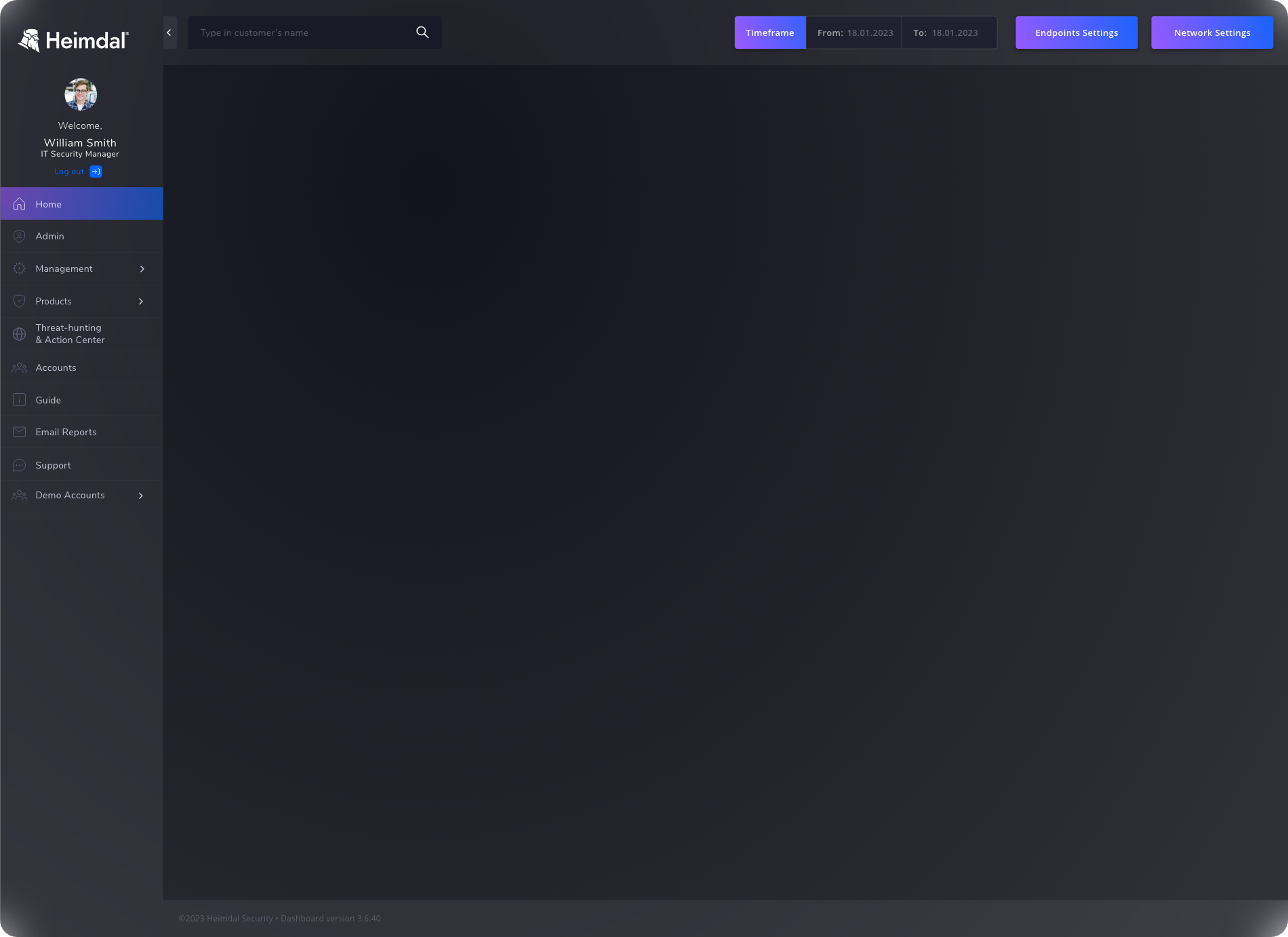Click the IT Security Manager label

tap(80, 154)
